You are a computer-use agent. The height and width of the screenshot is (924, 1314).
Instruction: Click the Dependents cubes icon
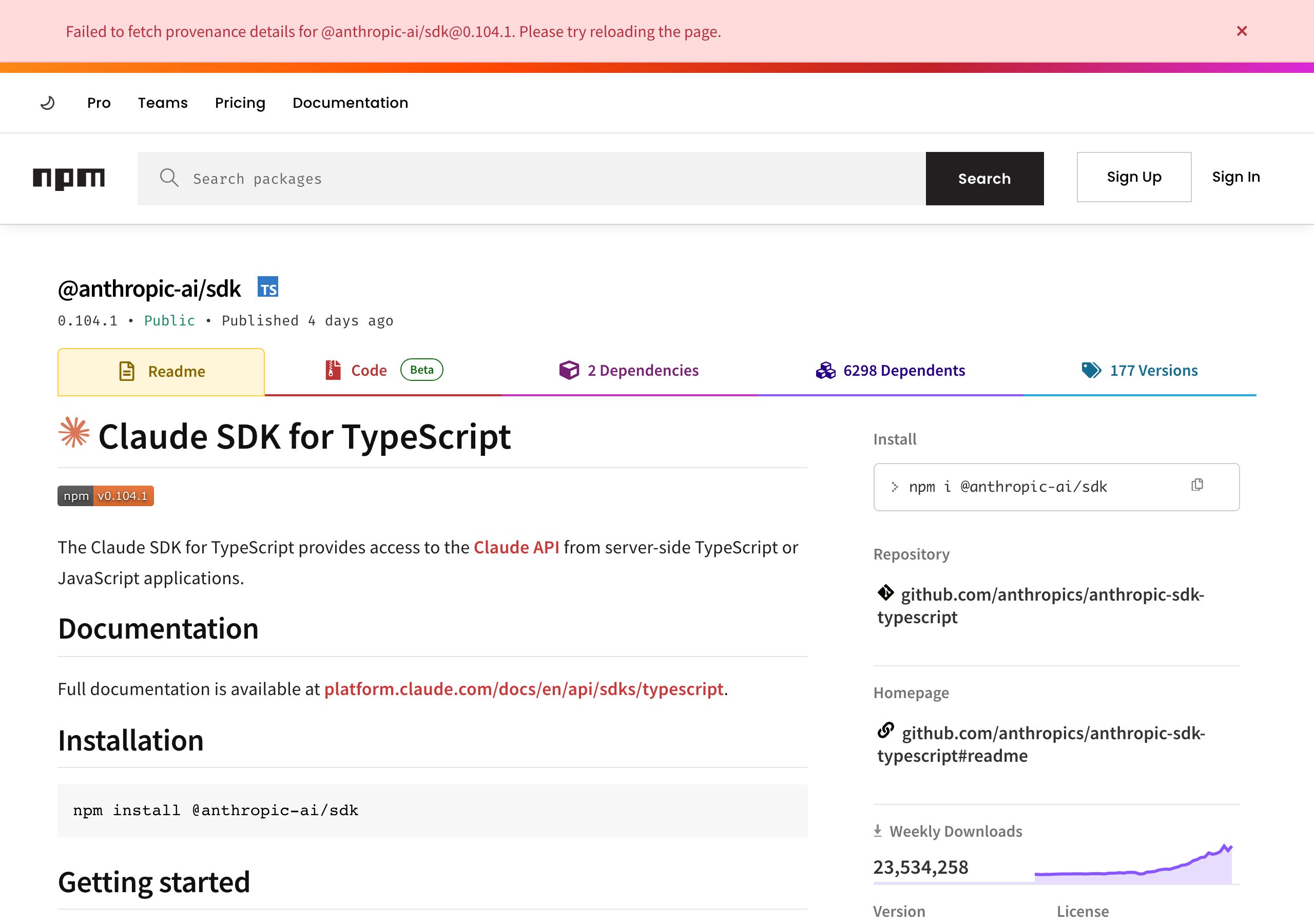click(x=826, y=371)
